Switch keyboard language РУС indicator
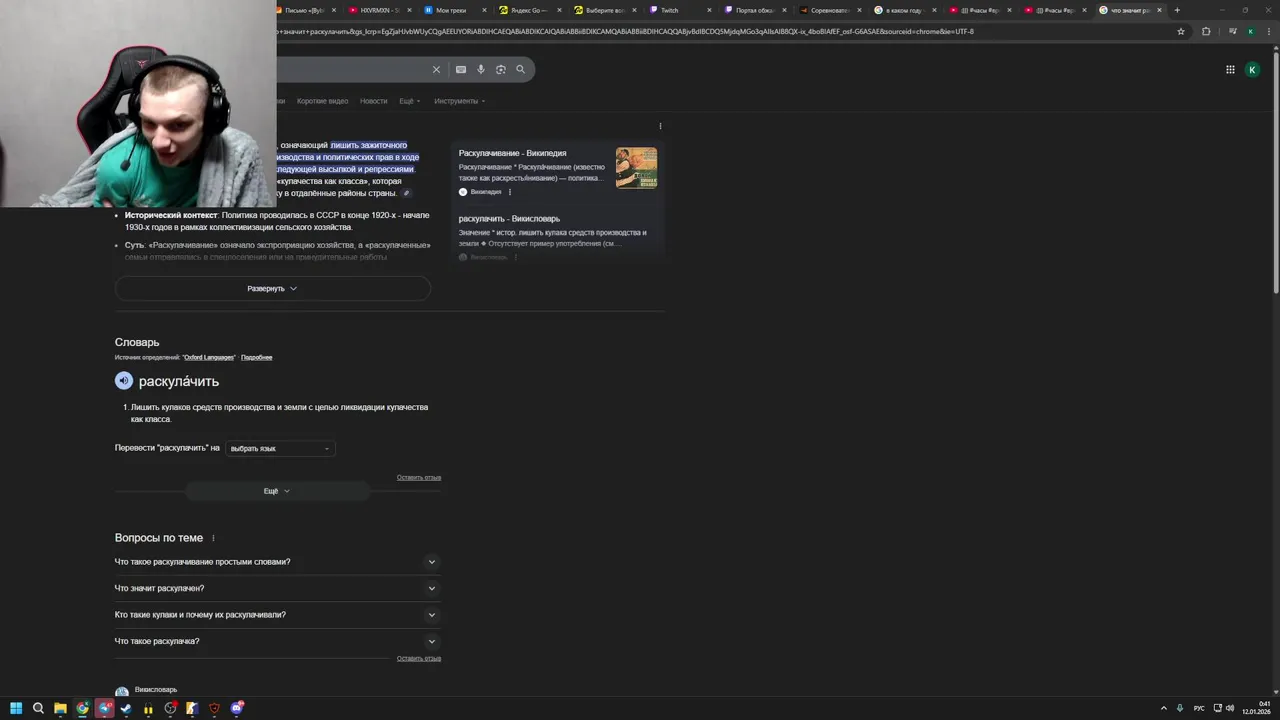This screenshot has width=1280, height=720. [x=1199, y=708]
